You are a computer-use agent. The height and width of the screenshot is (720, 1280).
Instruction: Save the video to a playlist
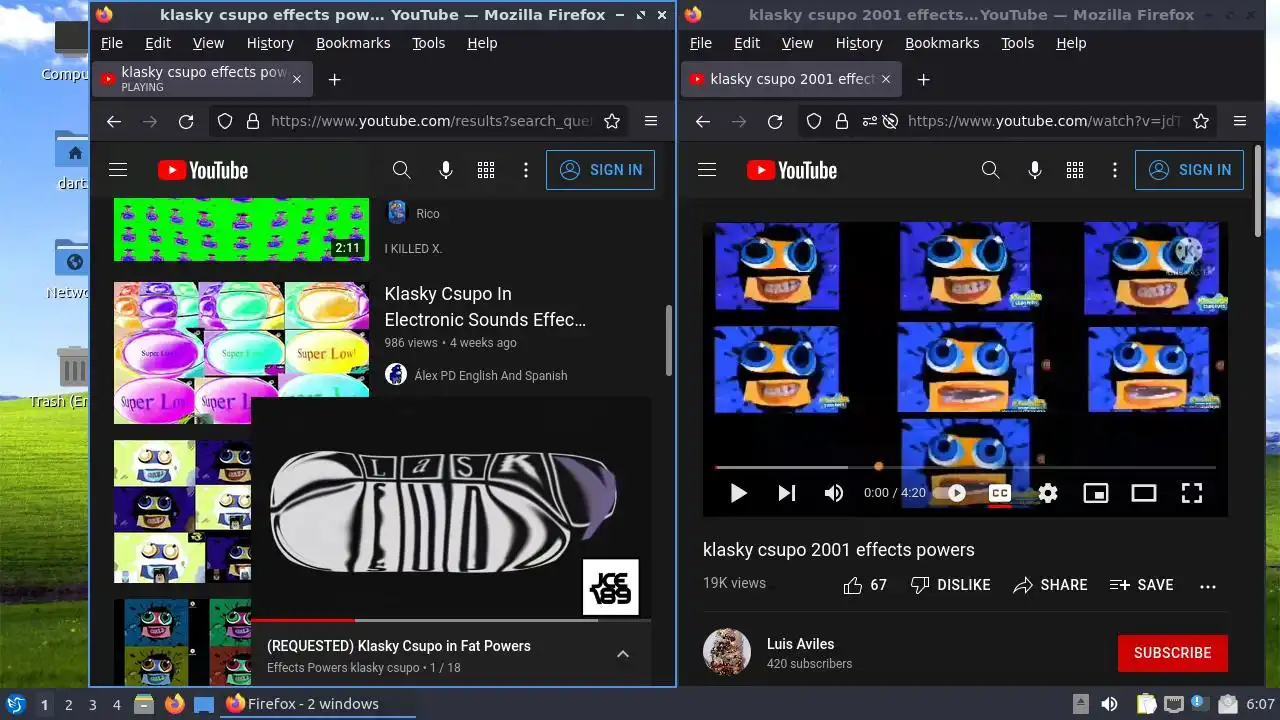click(1141, 585)
